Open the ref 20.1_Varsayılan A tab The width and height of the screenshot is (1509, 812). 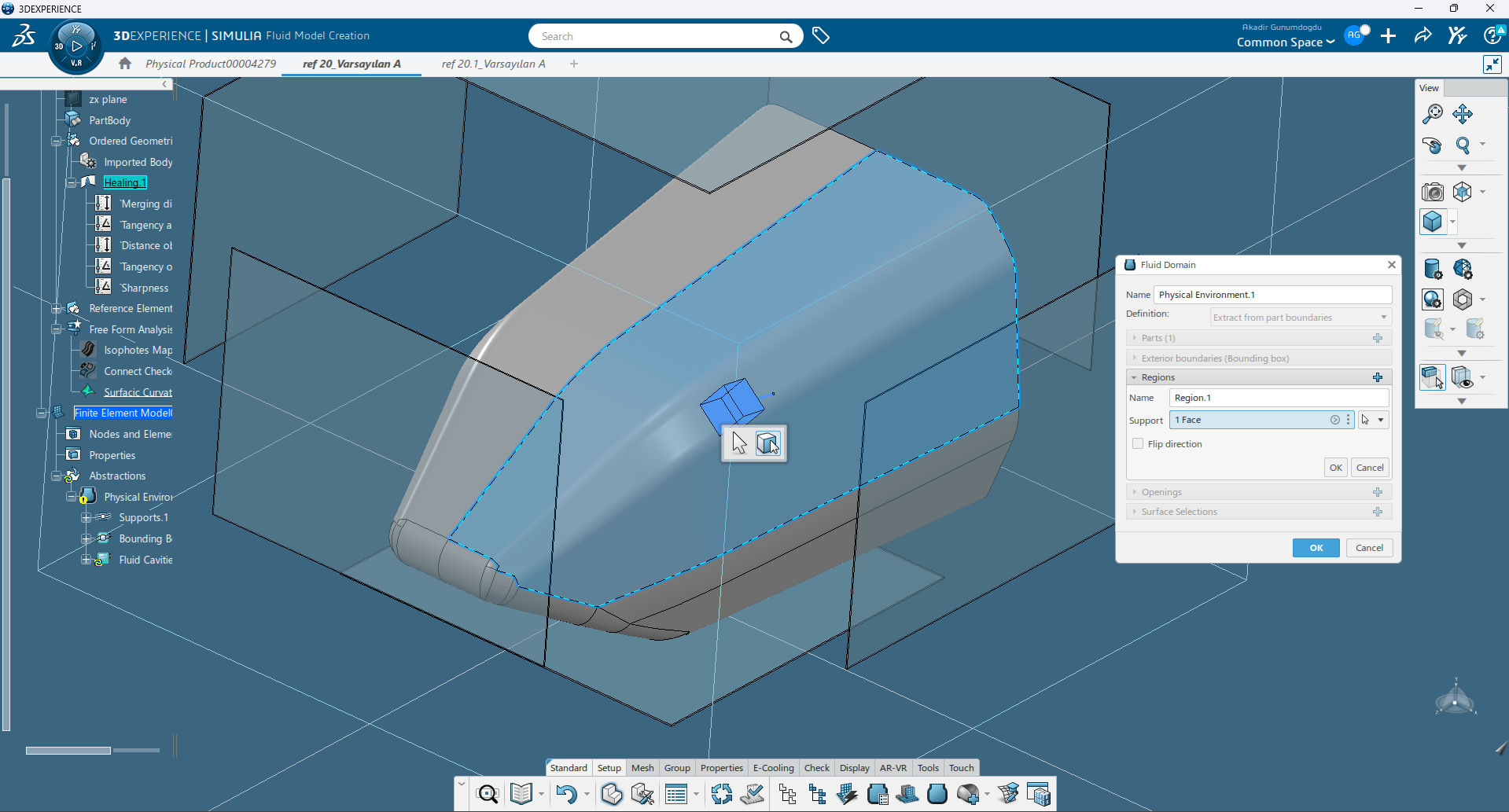(x=493, y=64)
